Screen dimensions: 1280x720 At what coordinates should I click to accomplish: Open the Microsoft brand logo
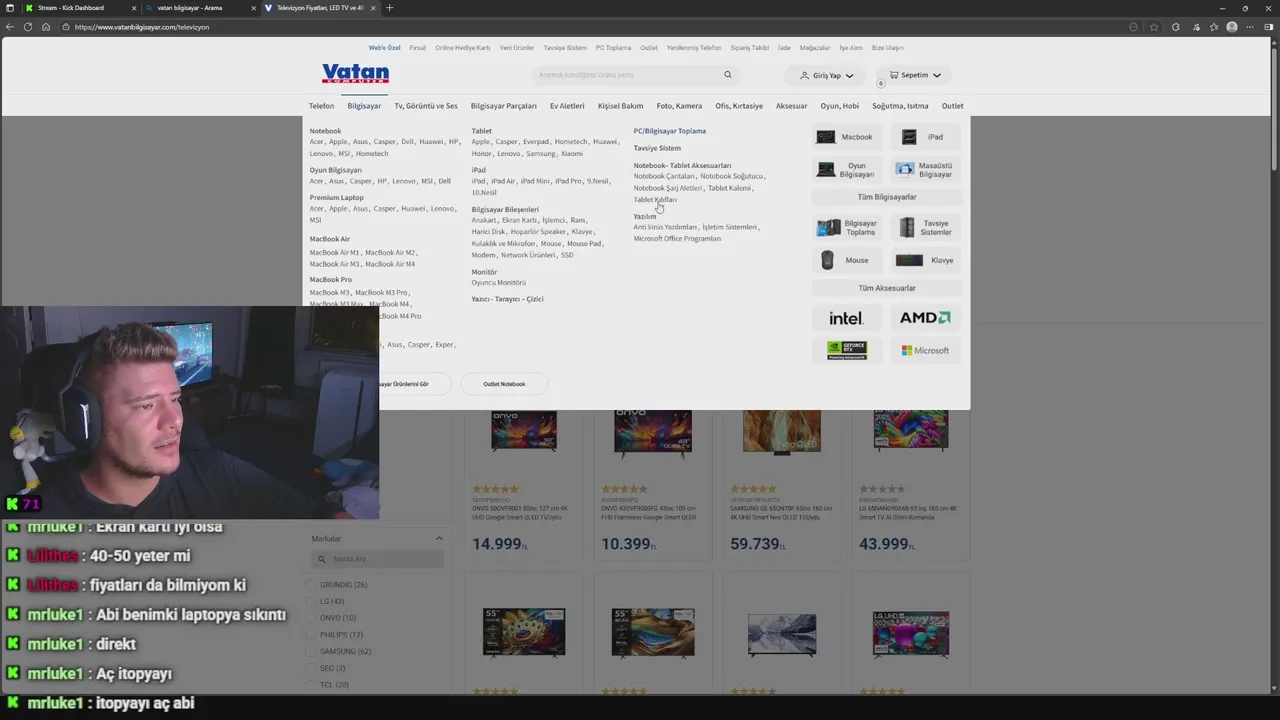coord(925,351)
